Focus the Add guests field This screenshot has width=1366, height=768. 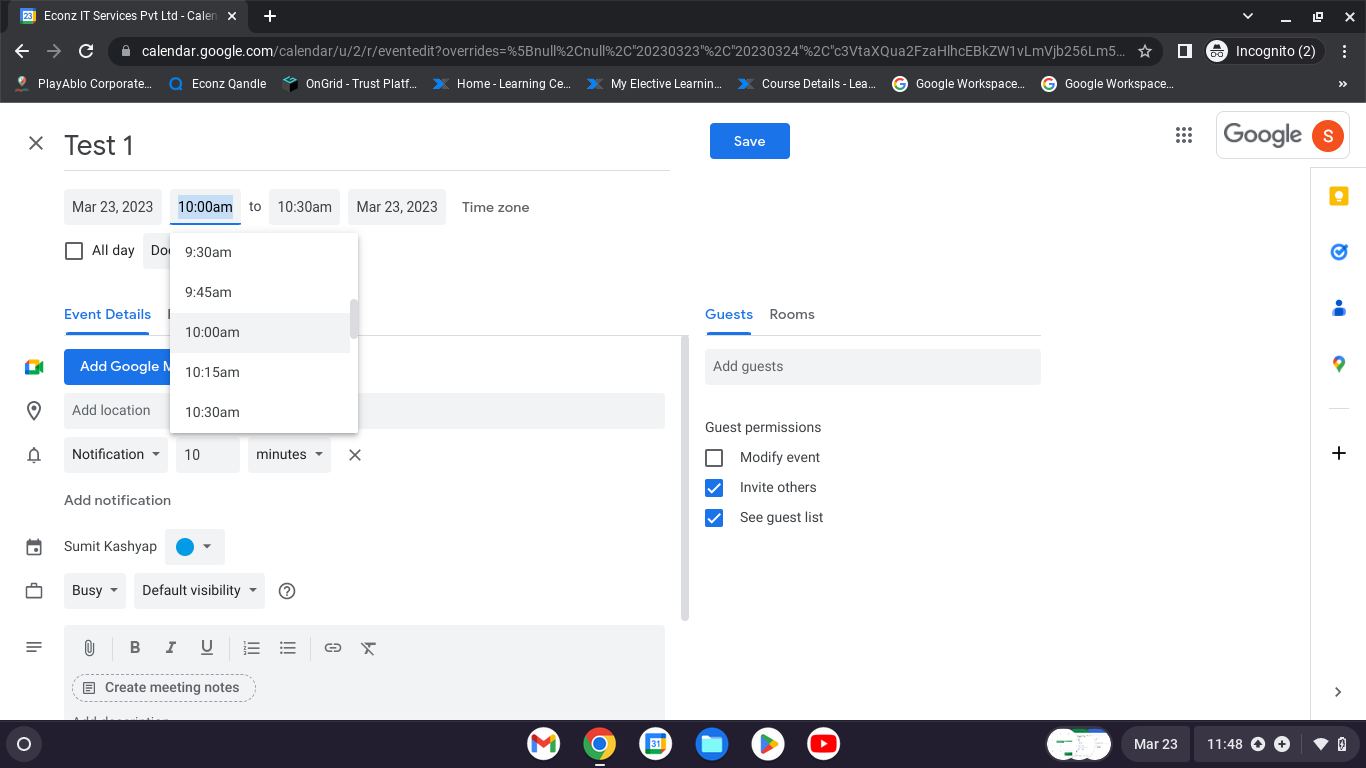coord(873,367)
